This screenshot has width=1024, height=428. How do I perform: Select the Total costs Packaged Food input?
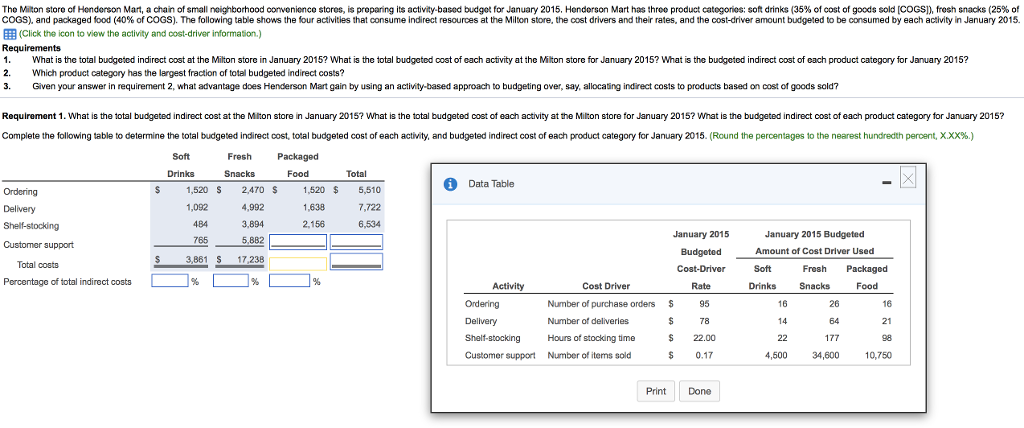point(298,263)
